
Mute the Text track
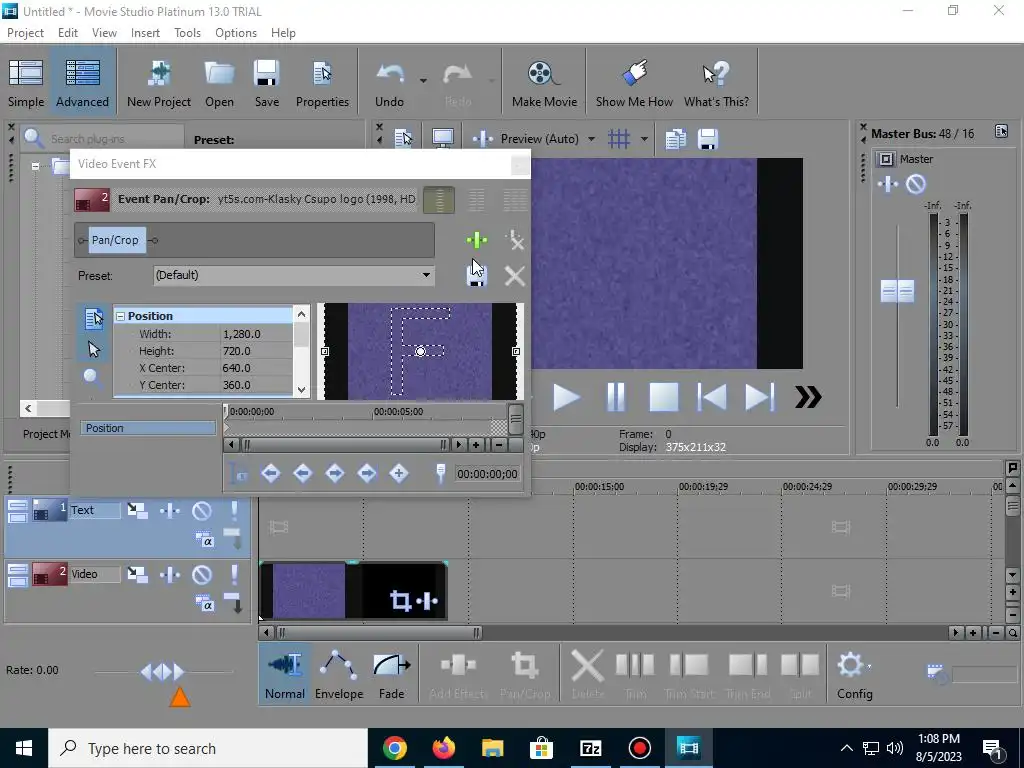[202, 510]
